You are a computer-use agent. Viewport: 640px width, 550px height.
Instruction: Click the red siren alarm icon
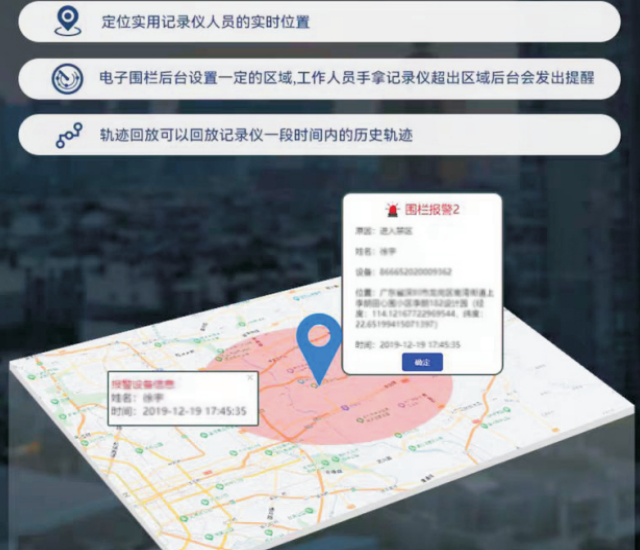click(x=391, y=210)
